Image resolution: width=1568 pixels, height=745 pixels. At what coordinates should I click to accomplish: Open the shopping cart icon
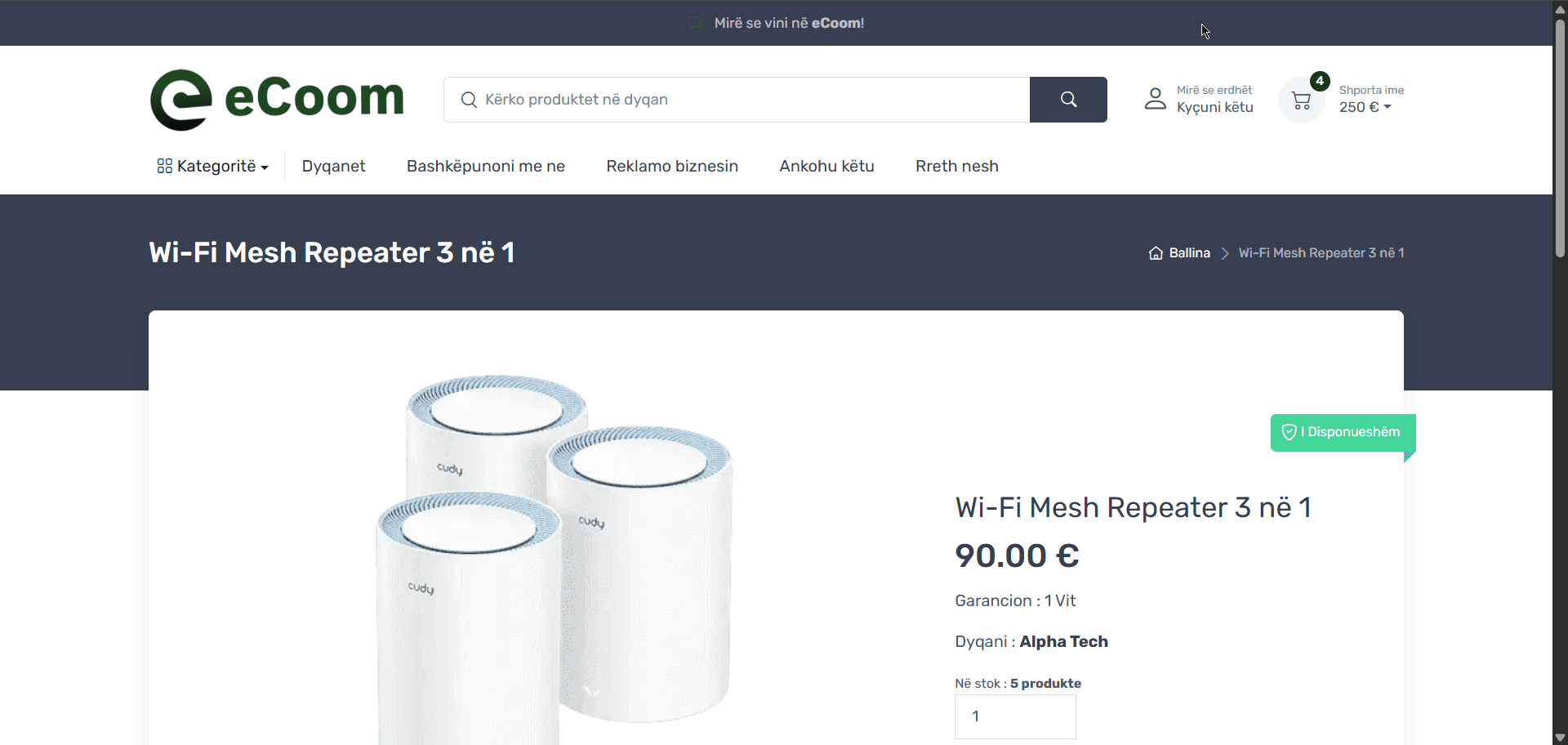[x=1301, y=100]
